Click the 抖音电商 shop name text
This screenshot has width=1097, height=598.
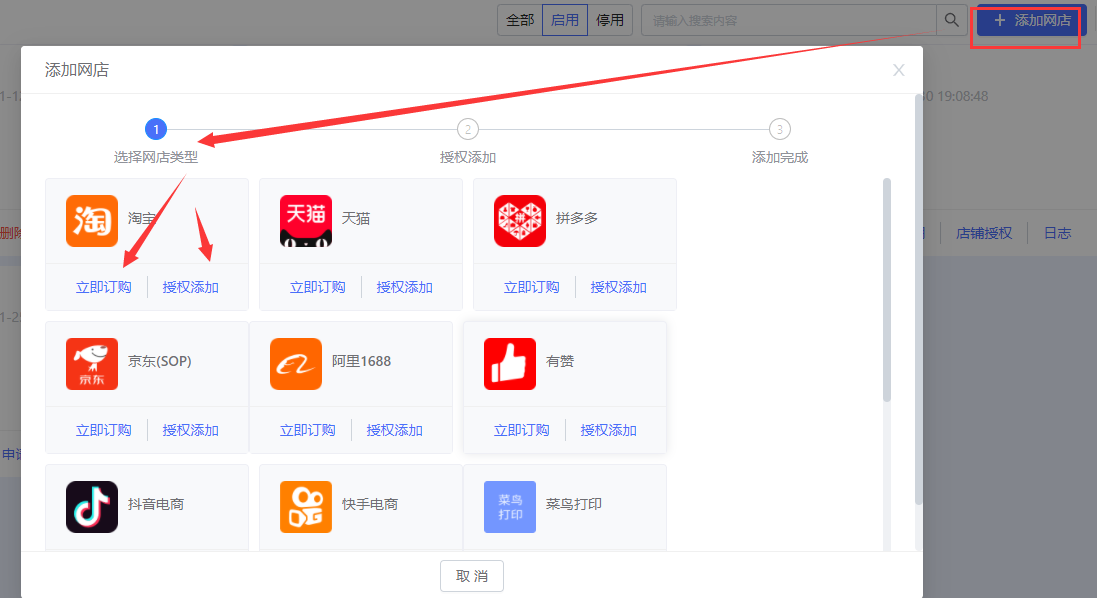[156, 504]
